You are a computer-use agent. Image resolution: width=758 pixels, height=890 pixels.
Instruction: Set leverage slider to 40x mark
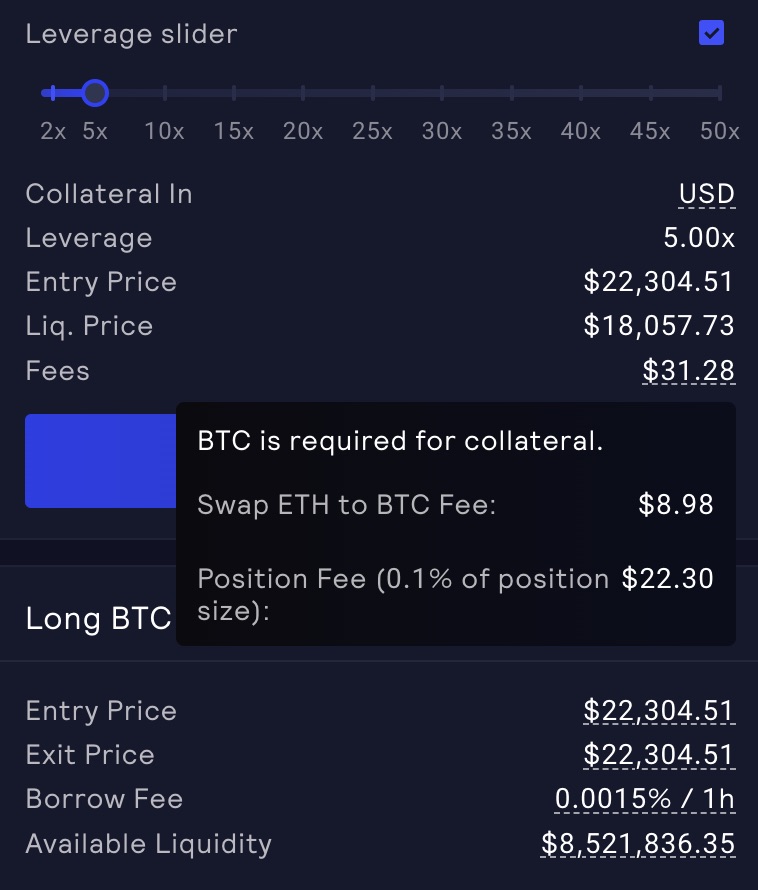(x=581, y=94)
